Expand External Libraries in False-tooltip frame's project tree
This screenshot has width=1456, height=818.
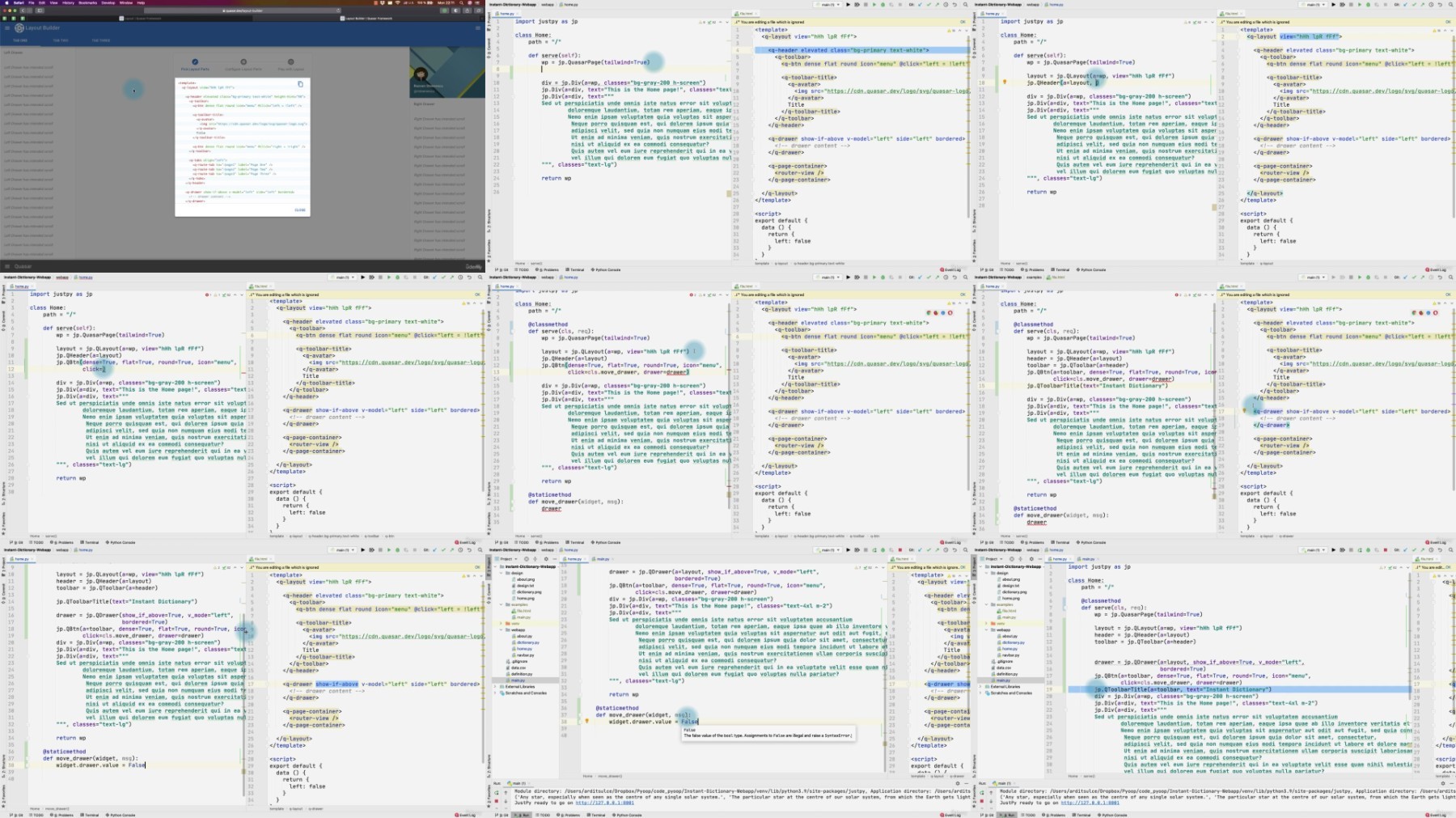point(495,686)
